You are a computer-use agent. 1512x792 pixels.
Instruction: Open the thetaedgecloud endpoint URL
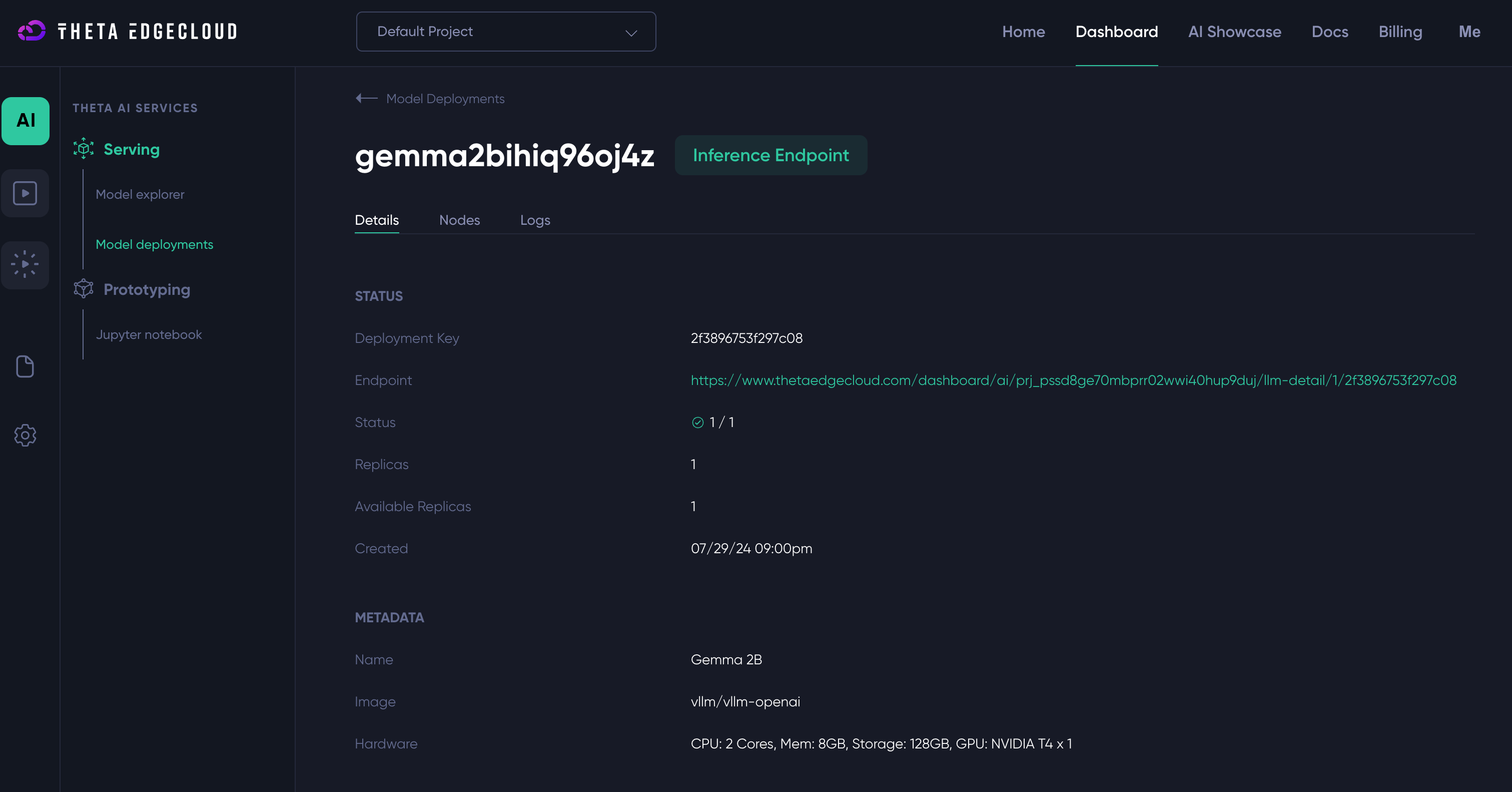pos(1074,380)
